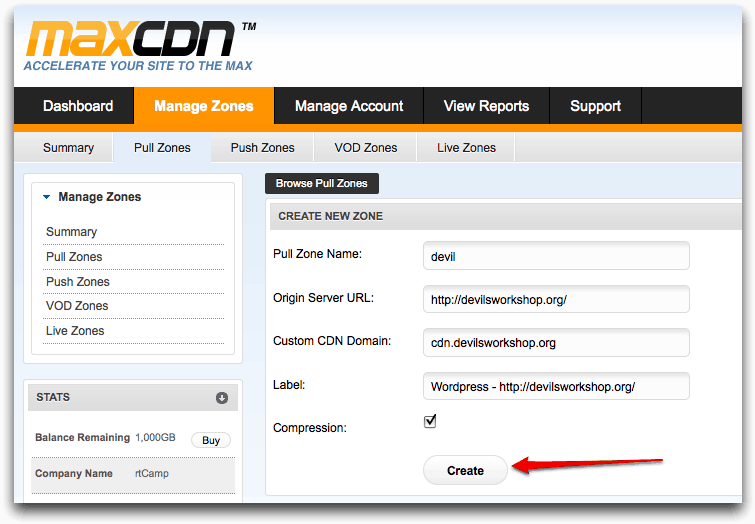Go to Manage Account tab

coord(349,106)
